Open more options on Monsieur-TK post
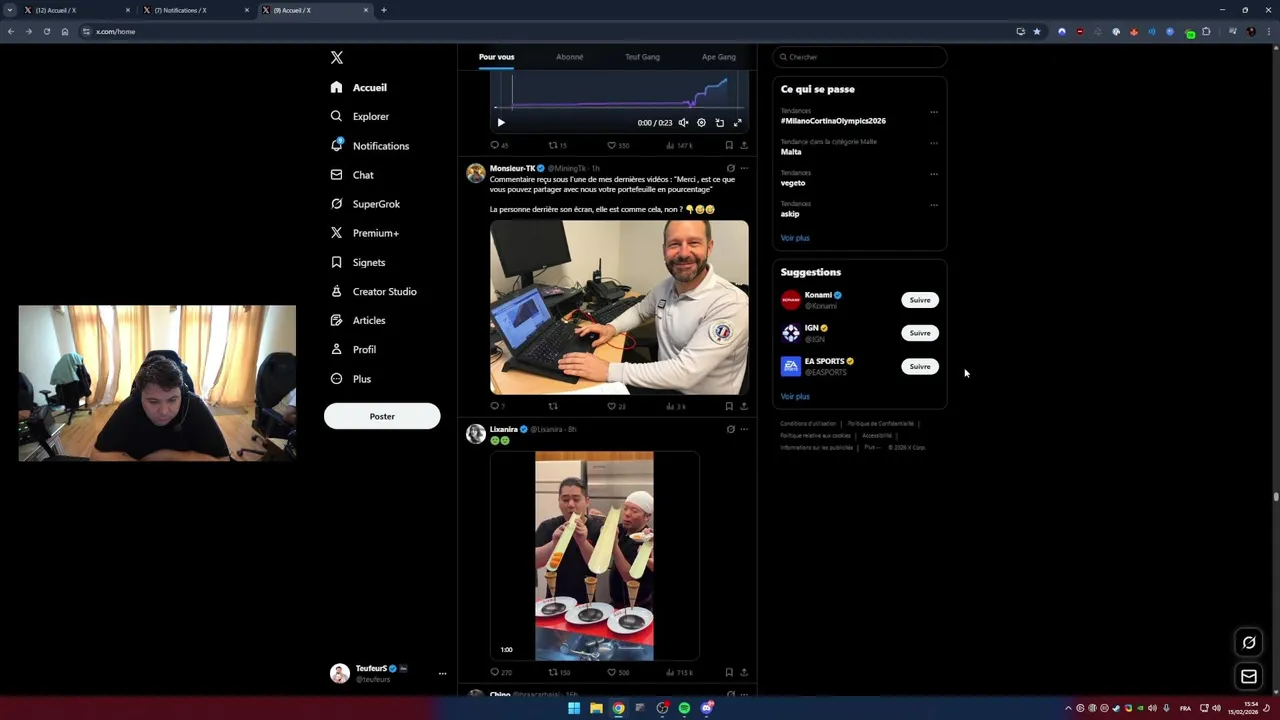 [744, 168]
